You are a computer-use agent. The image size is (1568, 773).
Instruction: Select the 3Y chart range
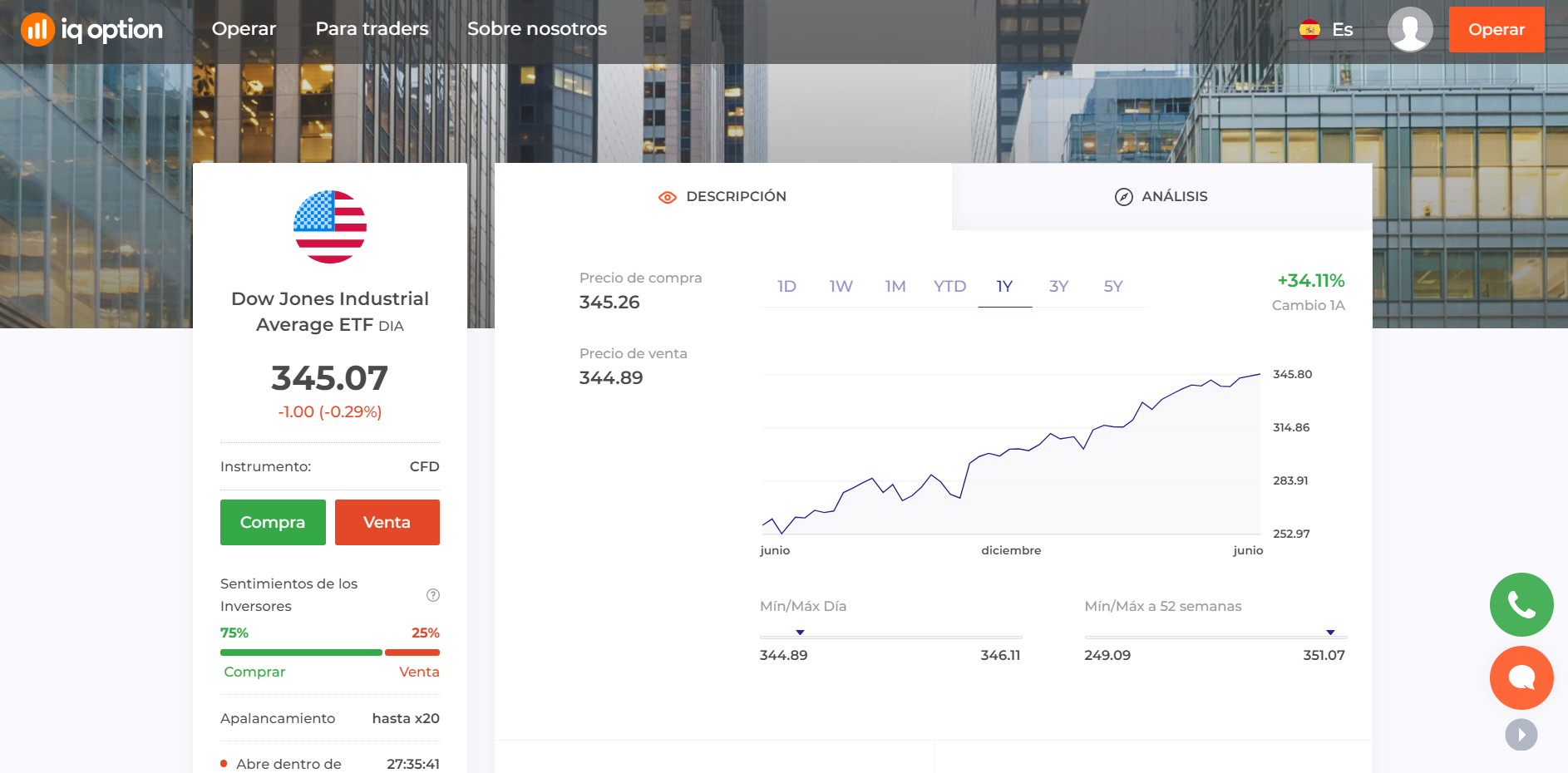[1058, 287]
